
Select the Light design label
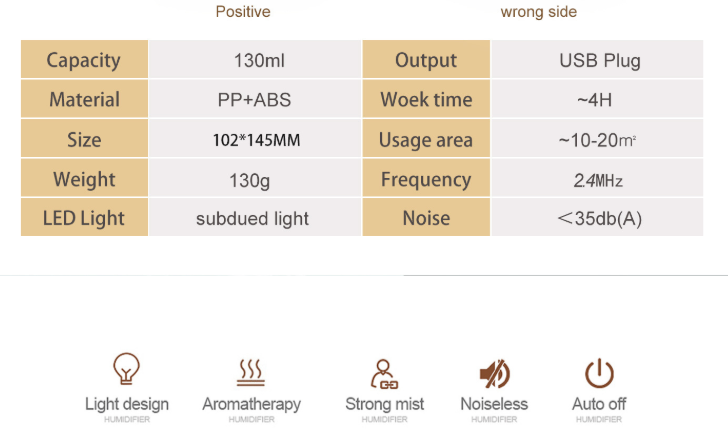[x=127, y=404]
